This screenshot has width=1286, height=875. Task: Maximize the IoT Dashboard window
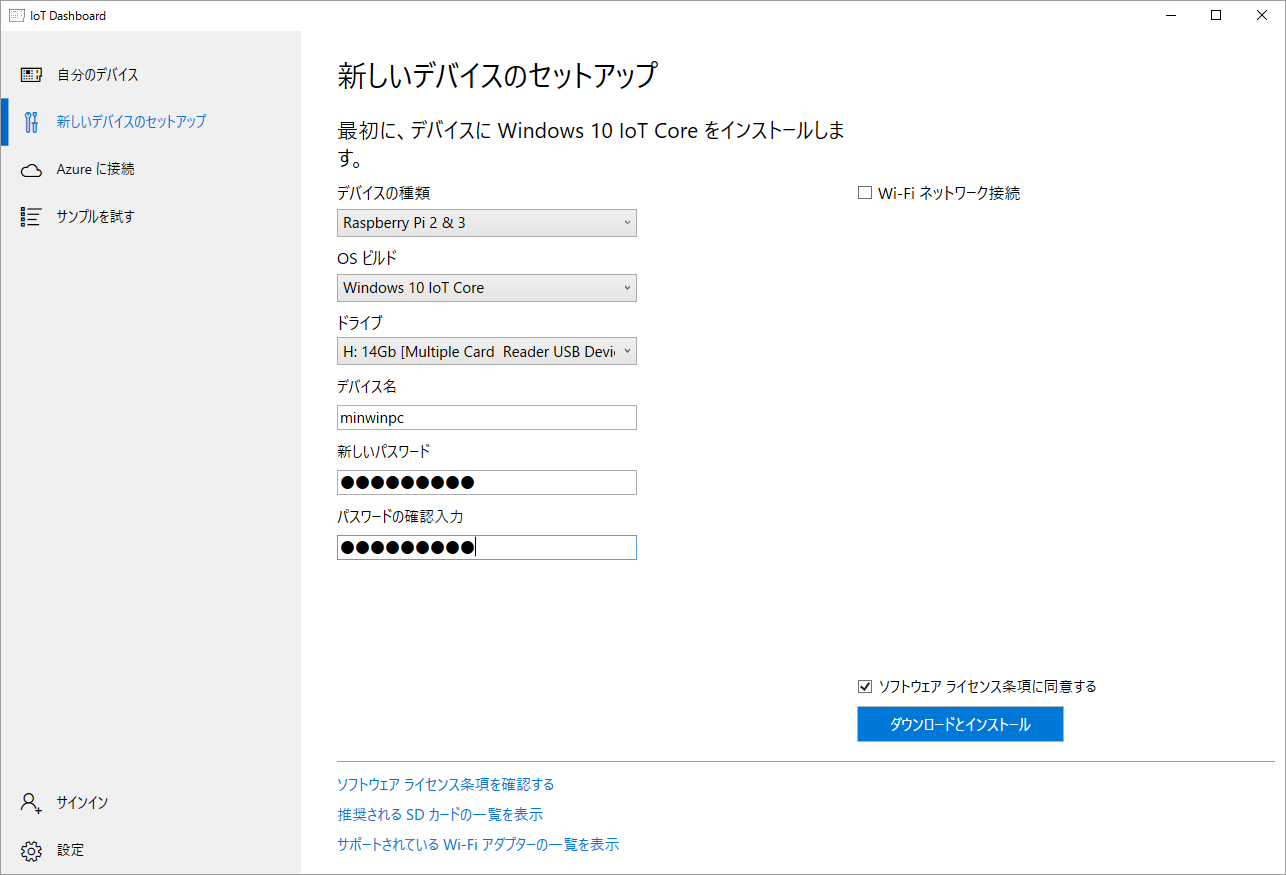(x=1216, y=15)
